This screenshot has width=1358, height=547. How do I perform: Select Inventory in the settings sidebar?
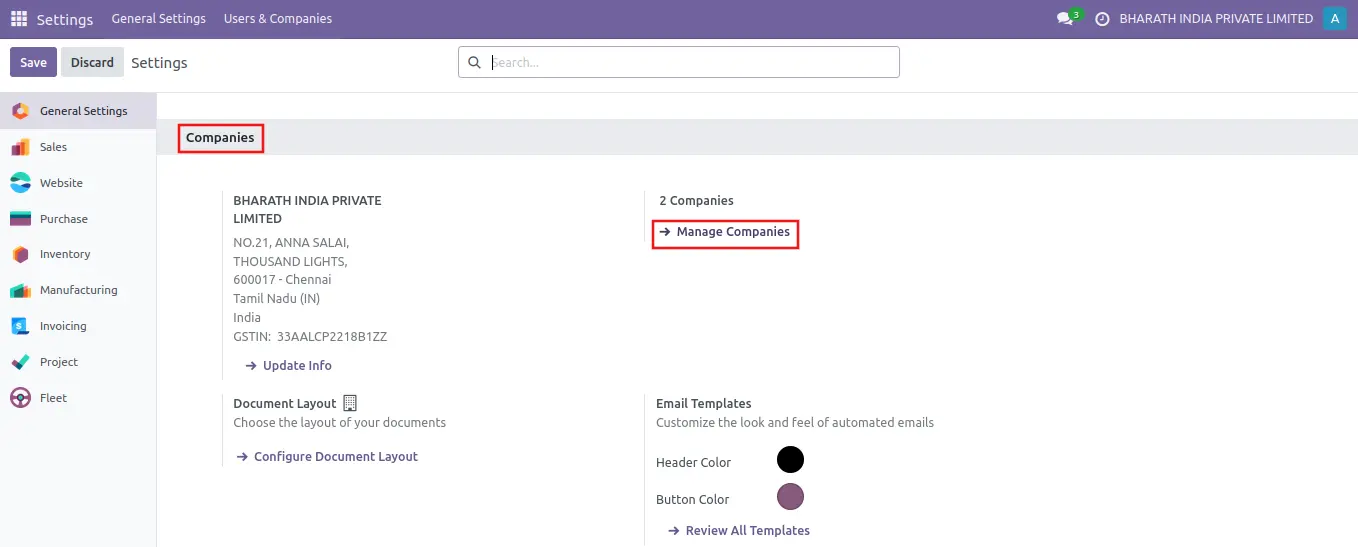pos(78,254)
